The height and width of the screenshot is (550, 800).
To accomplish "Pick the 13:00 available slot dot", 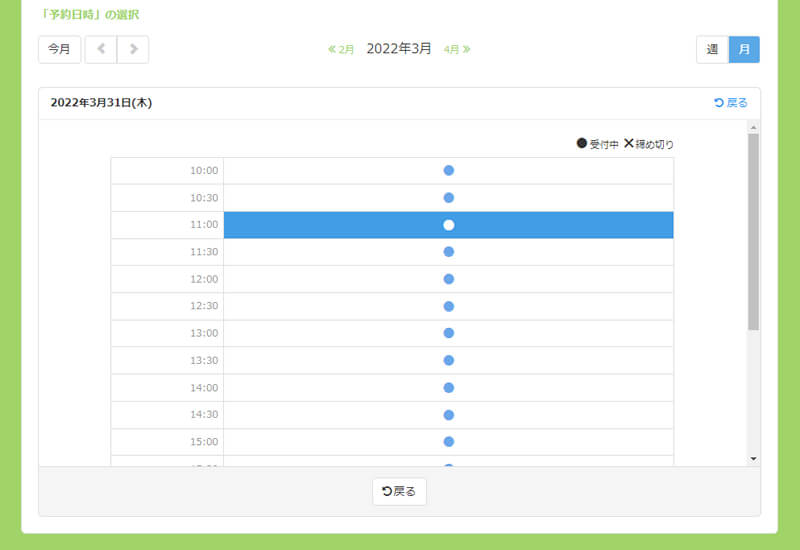I will point(449,333).
